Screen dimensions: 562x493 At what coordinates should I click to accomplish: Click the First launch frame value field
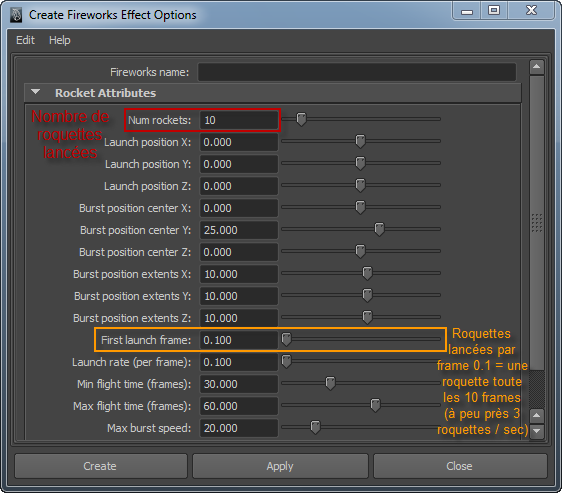[x=239, y=340]
